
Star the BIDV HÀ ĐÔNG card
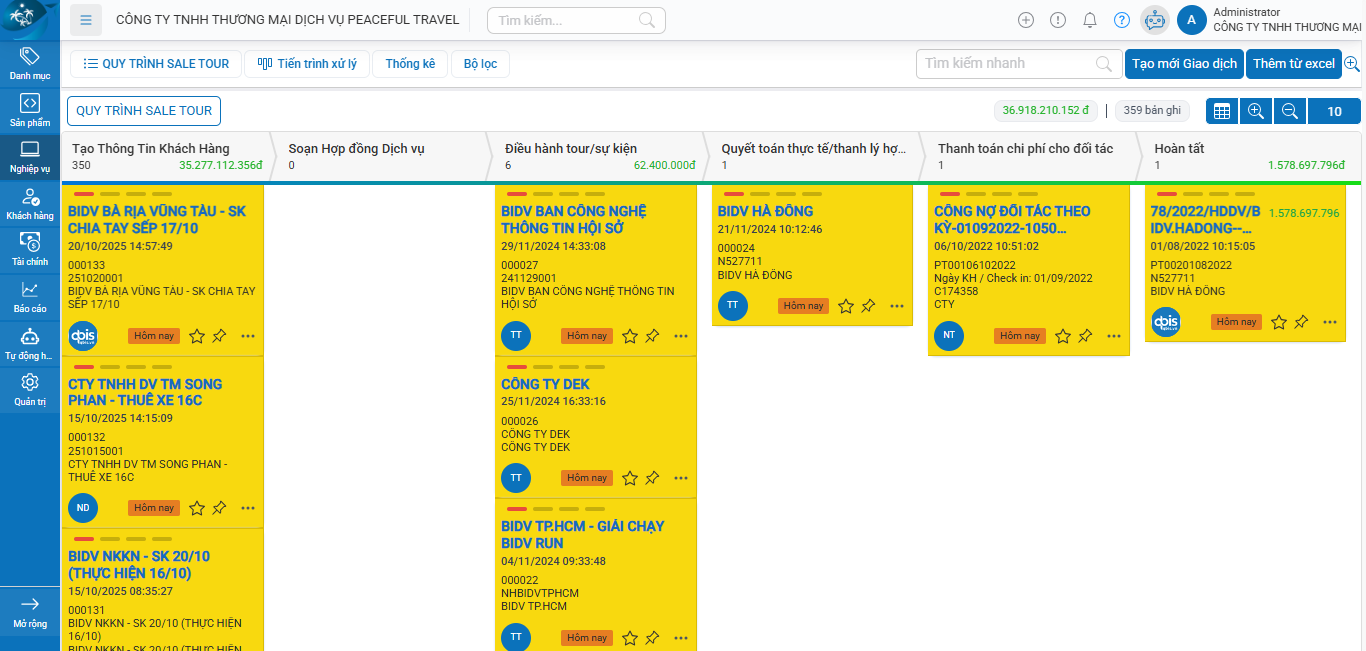click(846, 306)
